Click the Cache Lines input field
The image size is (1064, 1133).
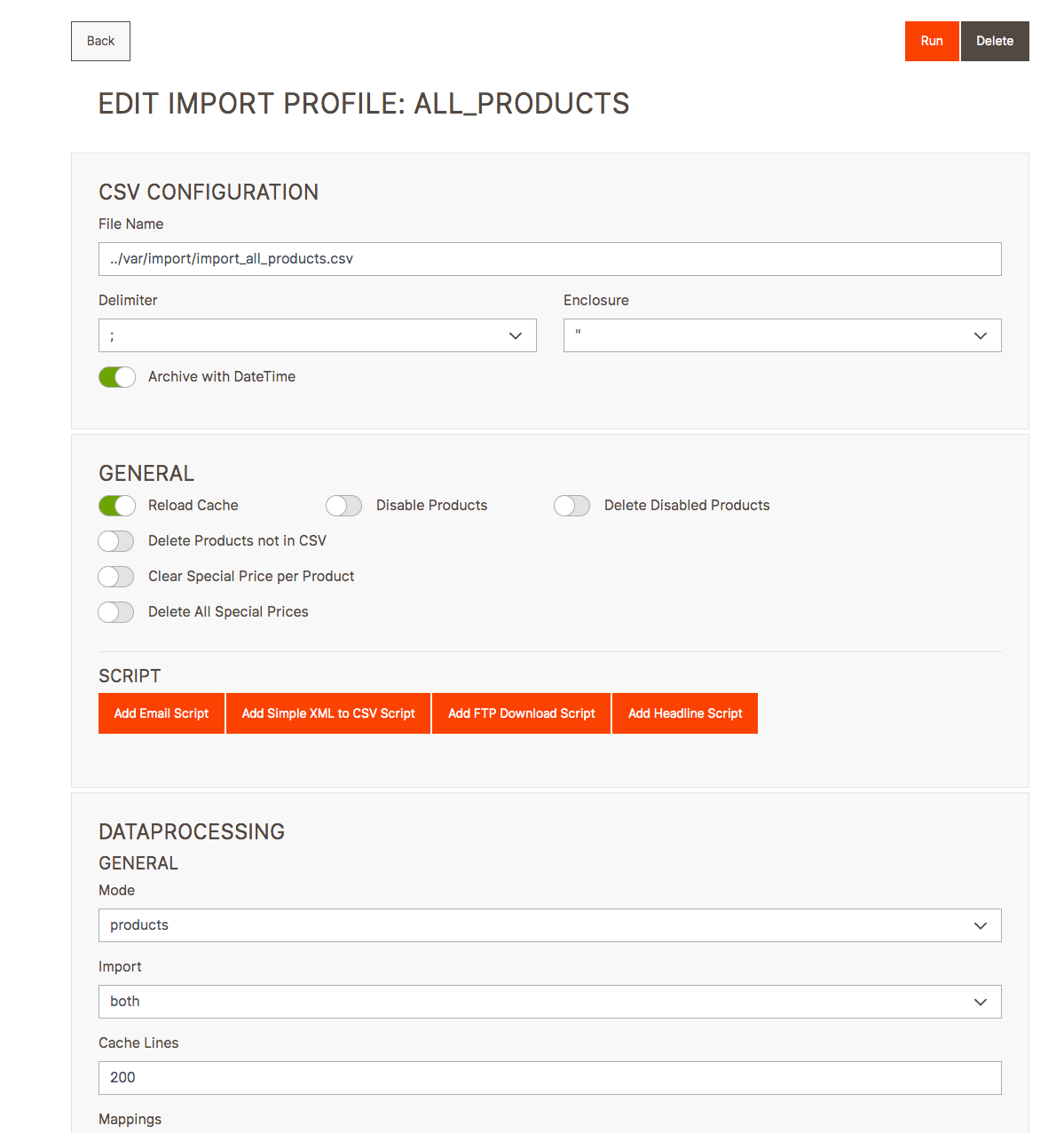click(550, 1078)
